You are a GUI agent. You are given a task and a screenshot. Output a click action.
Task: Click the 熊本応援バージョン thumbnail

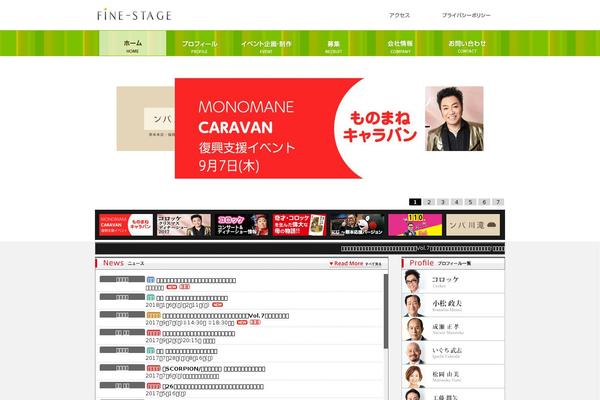click(357, 225)
